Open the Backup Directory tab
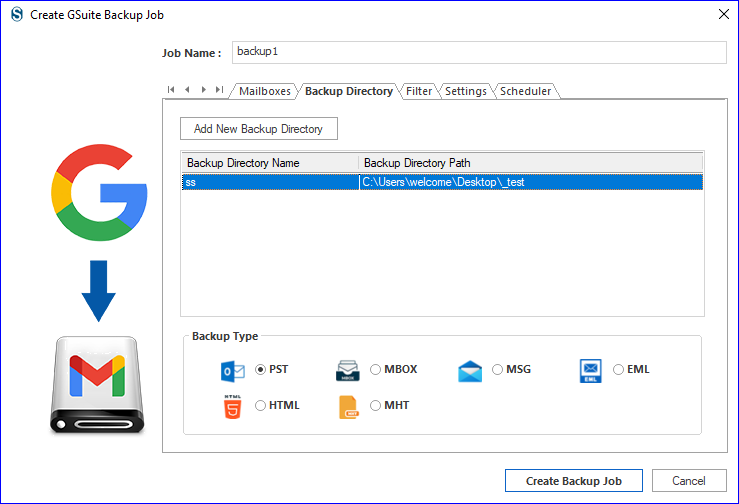The image size is (739, 504). tap(349, 91)
